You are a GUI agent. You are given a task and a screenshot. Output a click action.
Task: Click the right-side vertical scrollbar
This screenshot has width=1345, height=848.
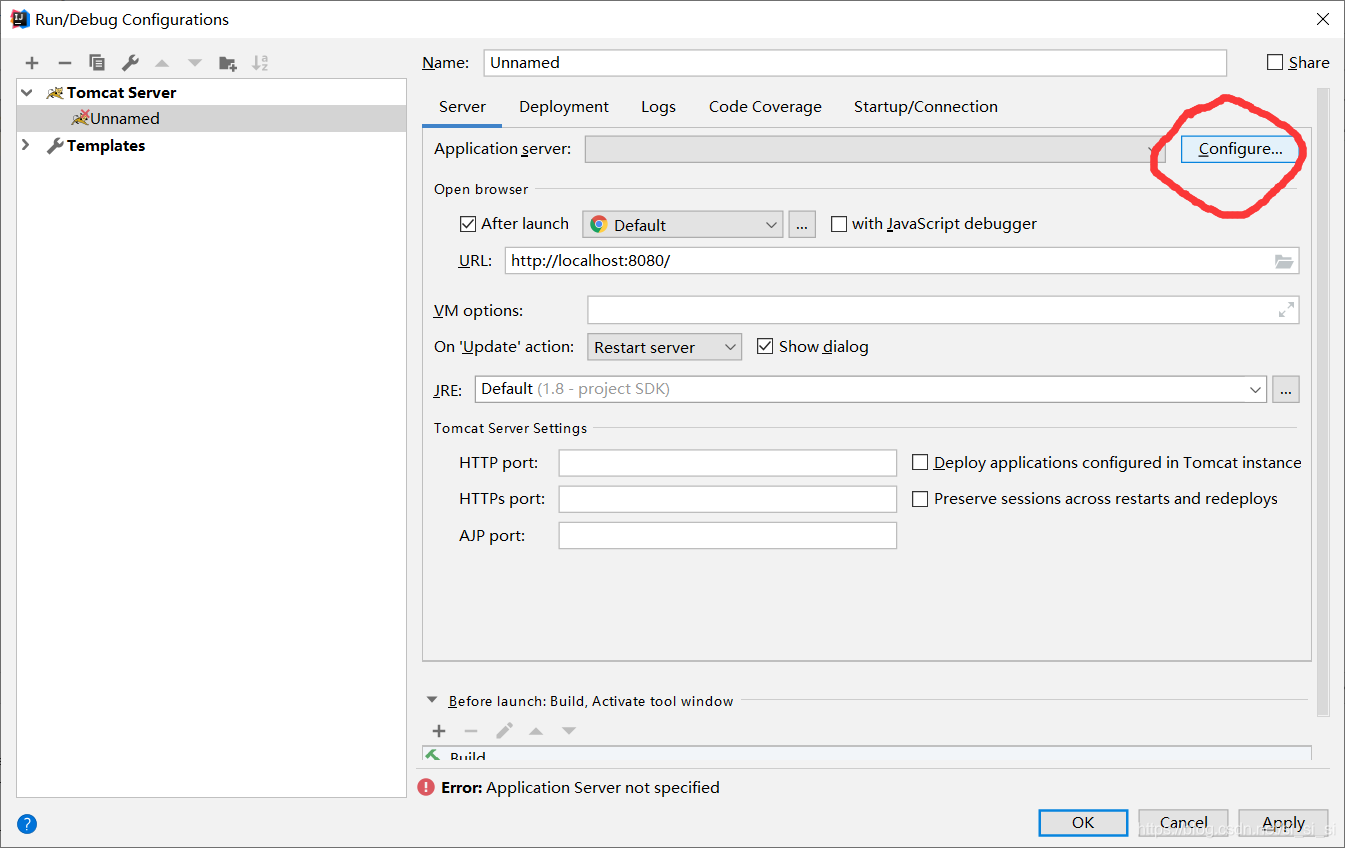pos(1323,400)
